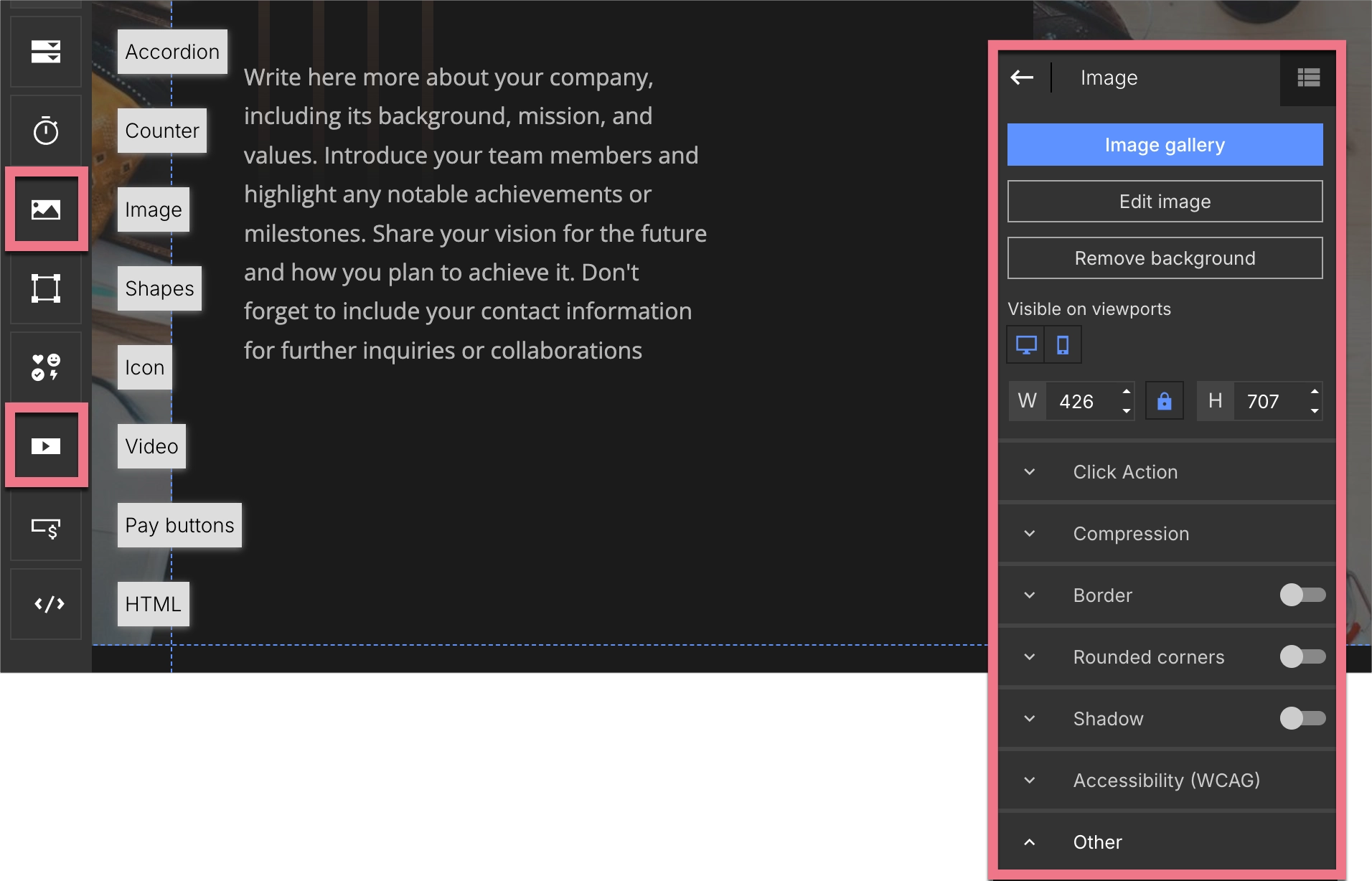Click the Remove background button
This screenshot has height=881, width=1372.
pos(1164,258)
